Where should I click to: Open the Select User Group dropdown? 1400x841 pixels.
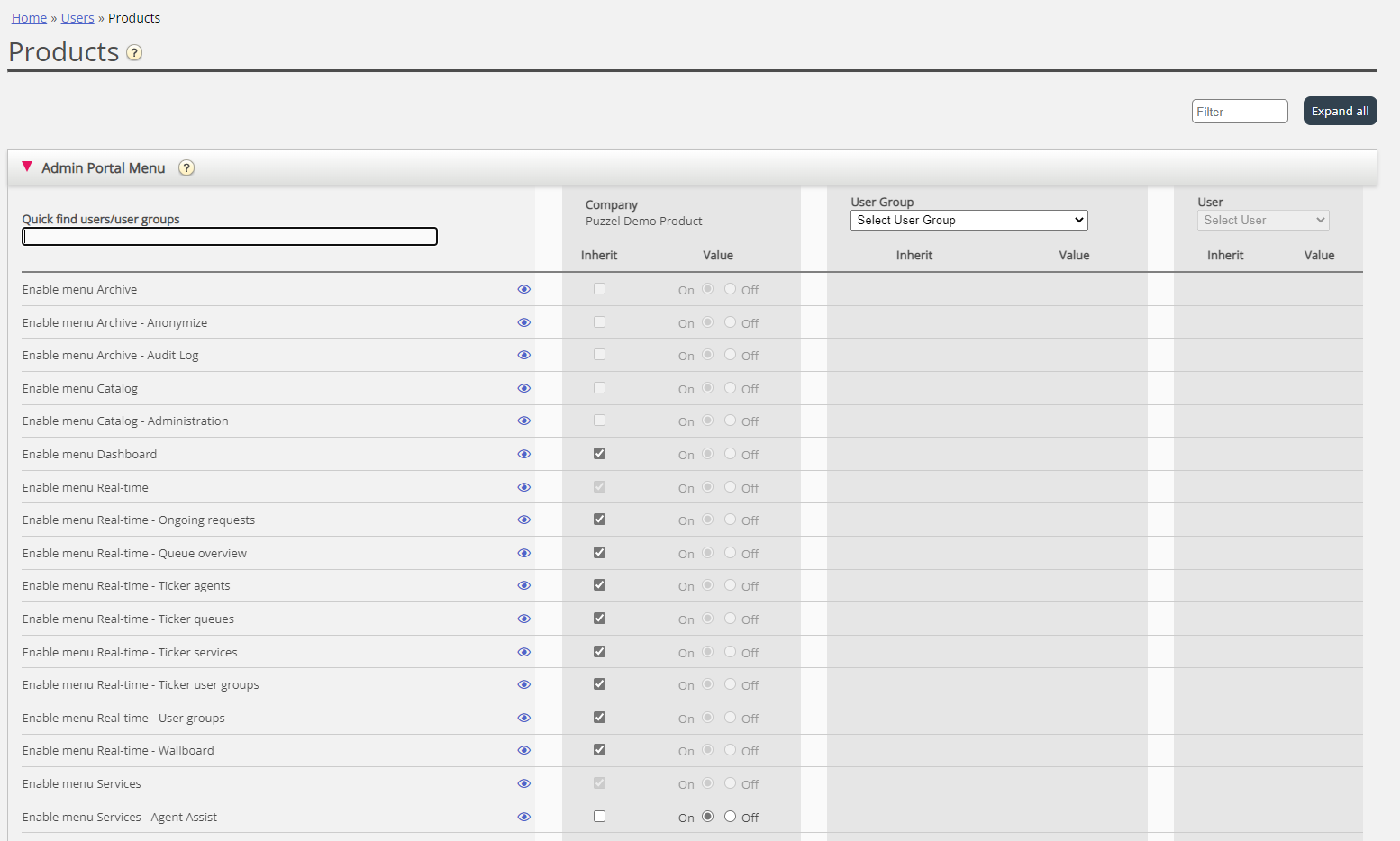(968, 221)
